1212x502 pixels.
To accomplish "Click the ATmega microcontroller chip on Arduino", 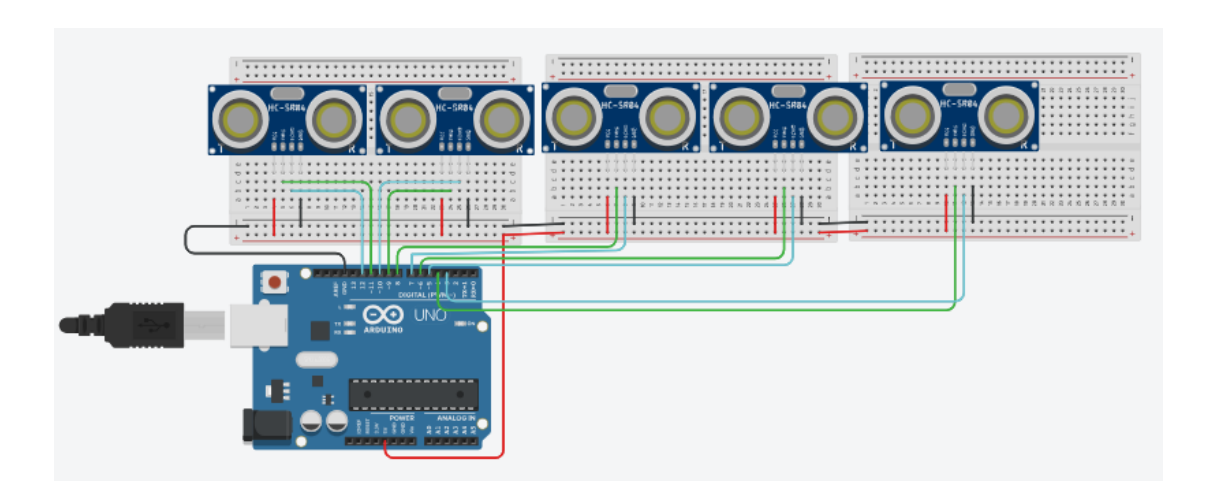I will pyautogui.click(x=407, y=395).
